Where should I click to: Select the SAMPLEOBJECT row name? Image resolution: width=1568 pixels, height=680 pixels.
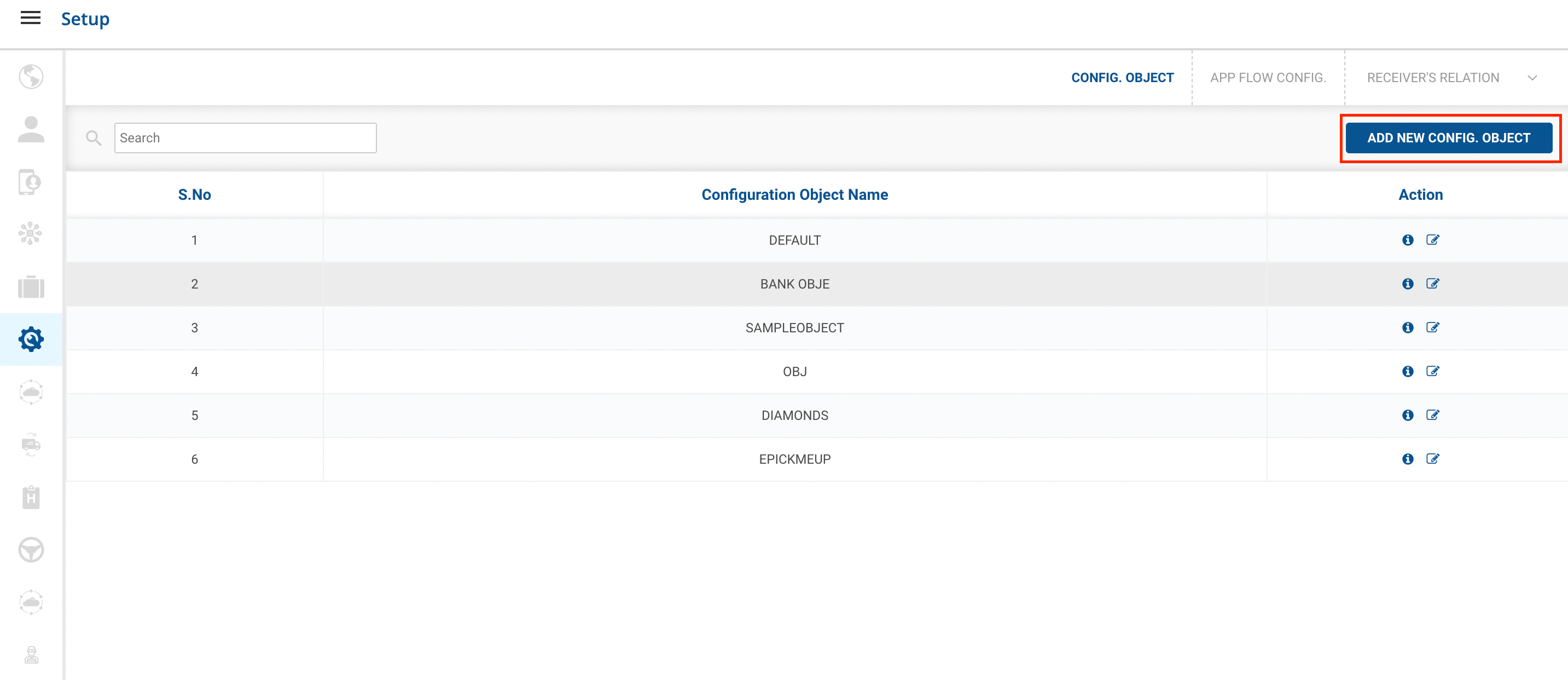click(x=794, y=328)
